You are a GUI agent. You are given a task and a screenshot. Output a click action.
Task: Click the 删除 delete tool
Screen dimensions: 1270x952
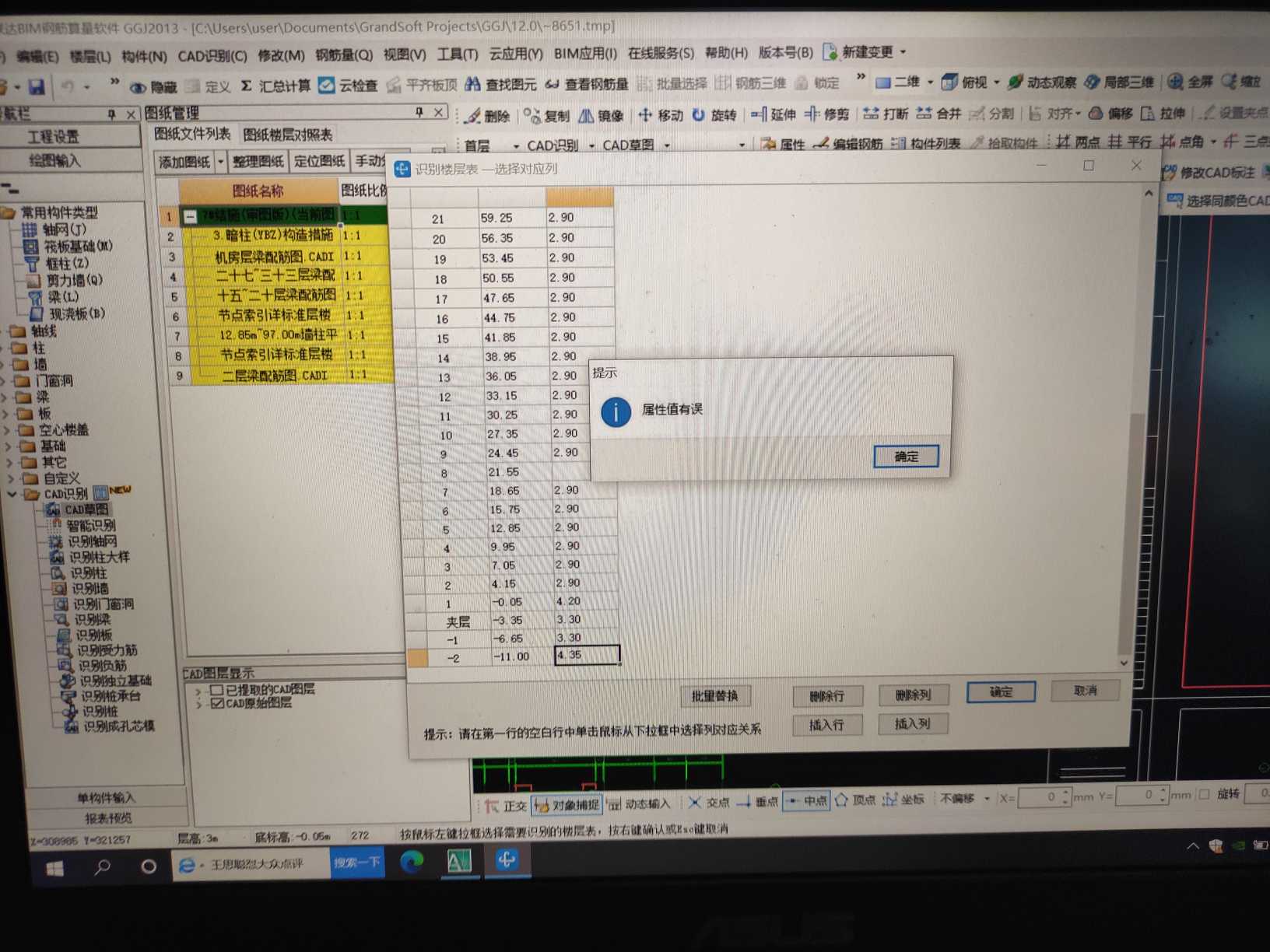[x=487, y=116]
